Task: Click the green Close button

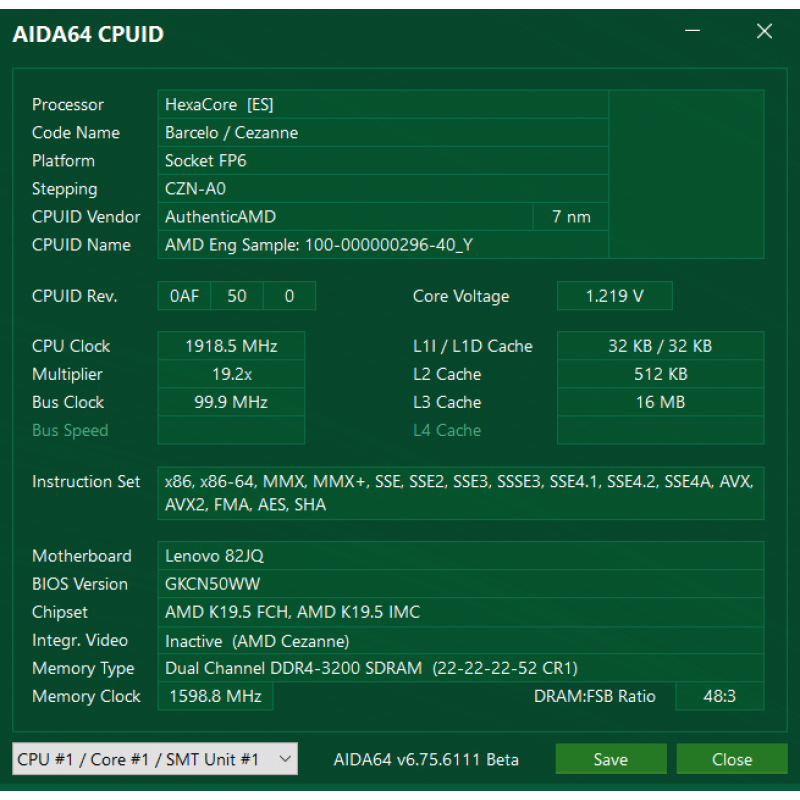Action: coord(732,759)
